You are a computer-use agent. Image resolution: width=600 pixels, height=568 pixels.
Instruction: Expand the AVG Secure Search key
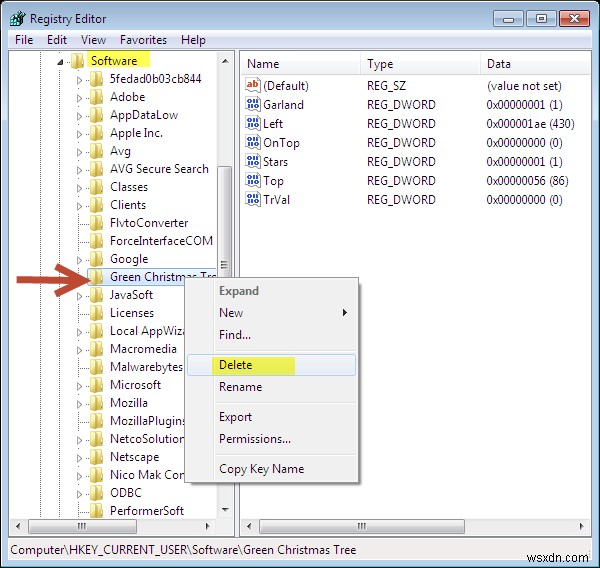point(79,170)
